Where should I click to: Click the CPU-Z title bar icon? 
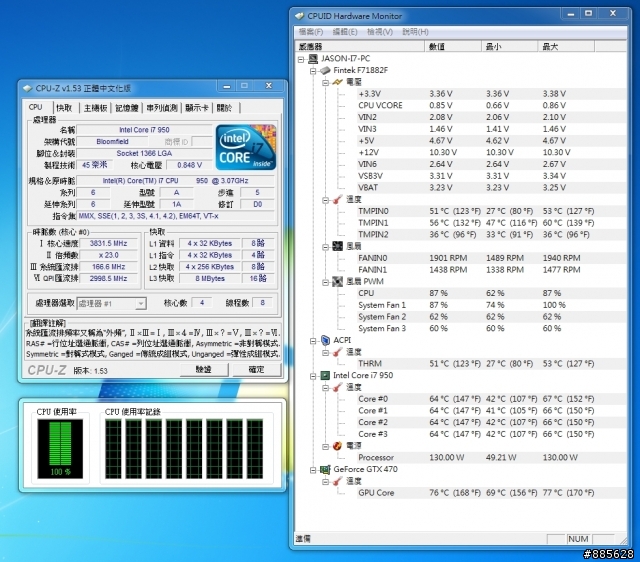click(x=28, y=88)
